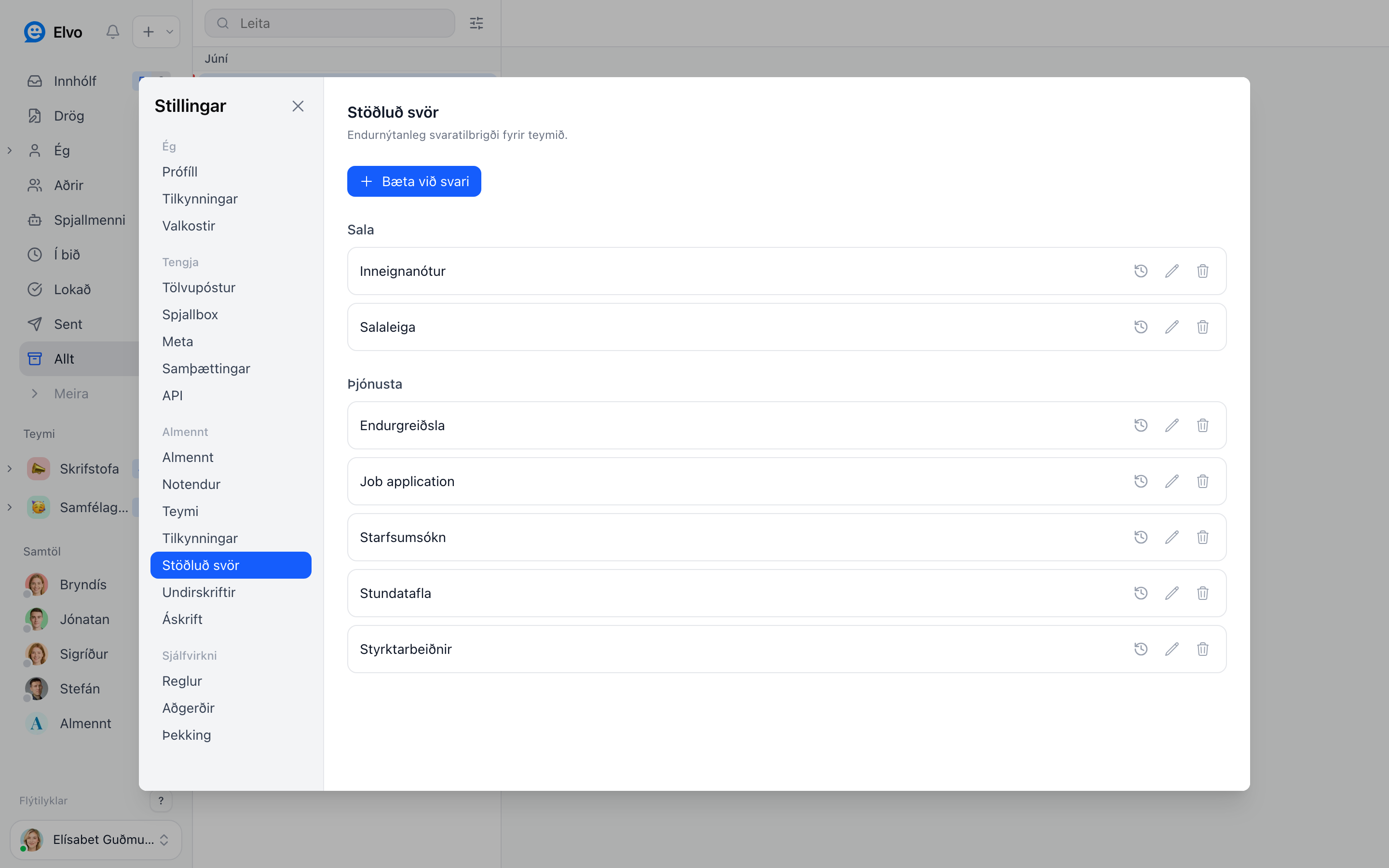Edit the Salaleiga reply
1389x868 pixels.
click(x=1171, y=327)
